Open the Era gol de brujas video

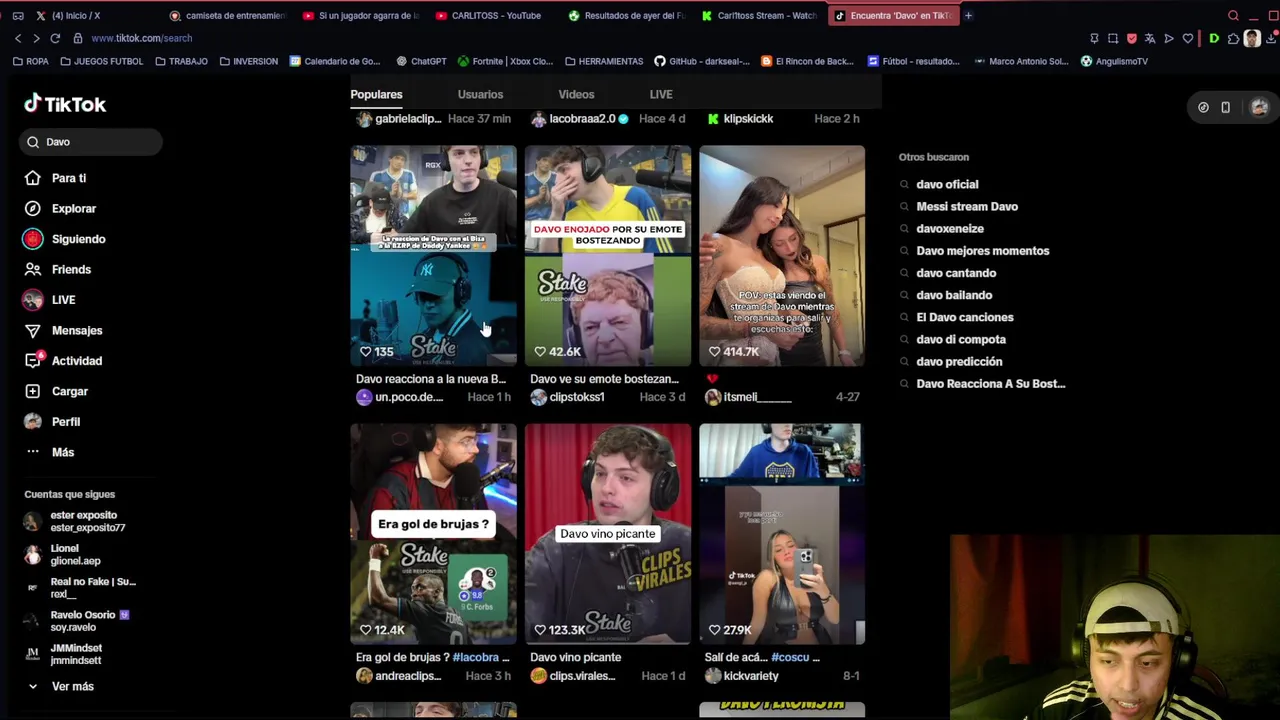[433, 533]
